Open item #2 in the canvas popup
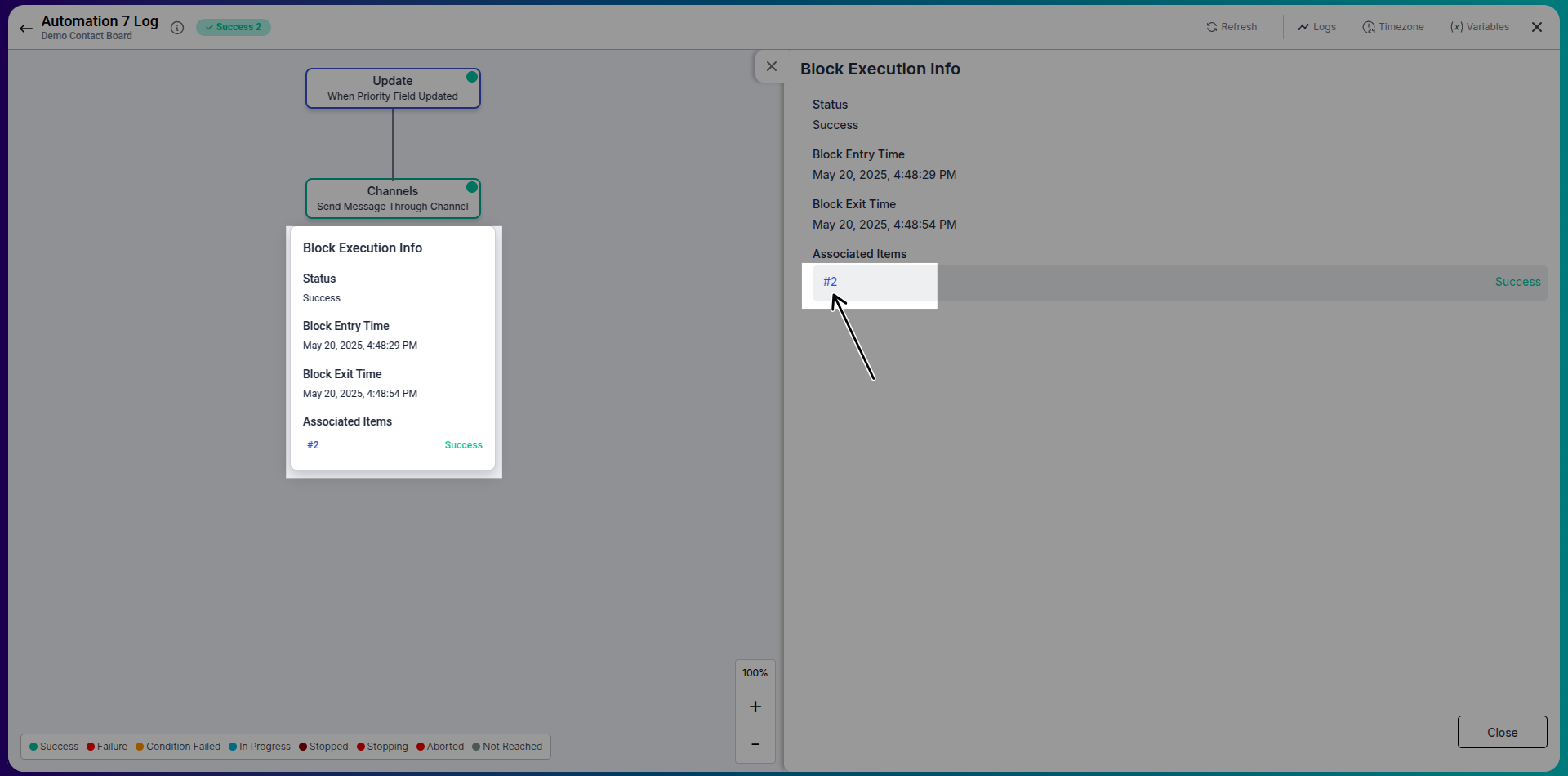This screenshot has height=776, width=1568. tap(313, 445)
